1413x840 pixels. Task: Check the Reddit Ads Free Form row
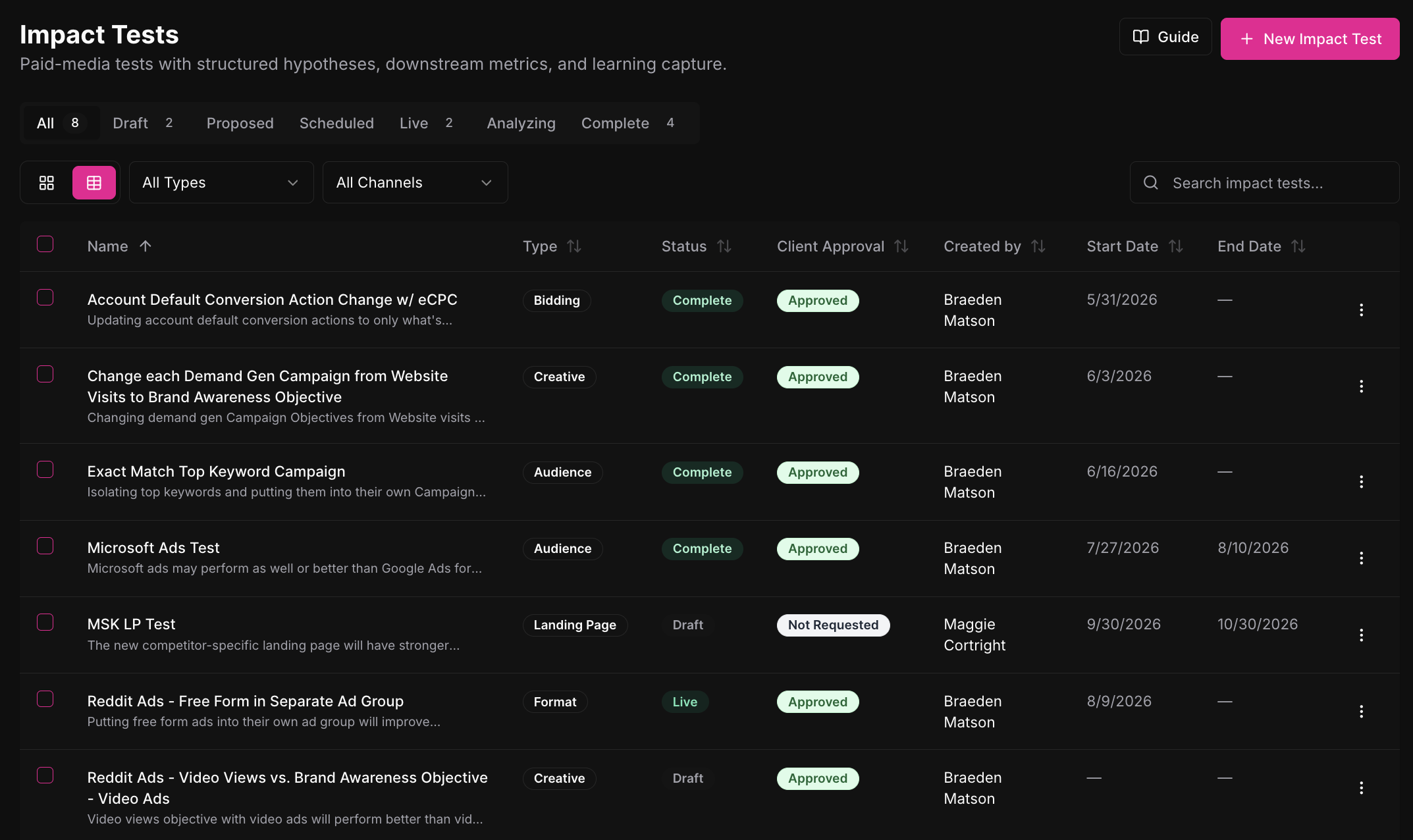pos(45,699)
